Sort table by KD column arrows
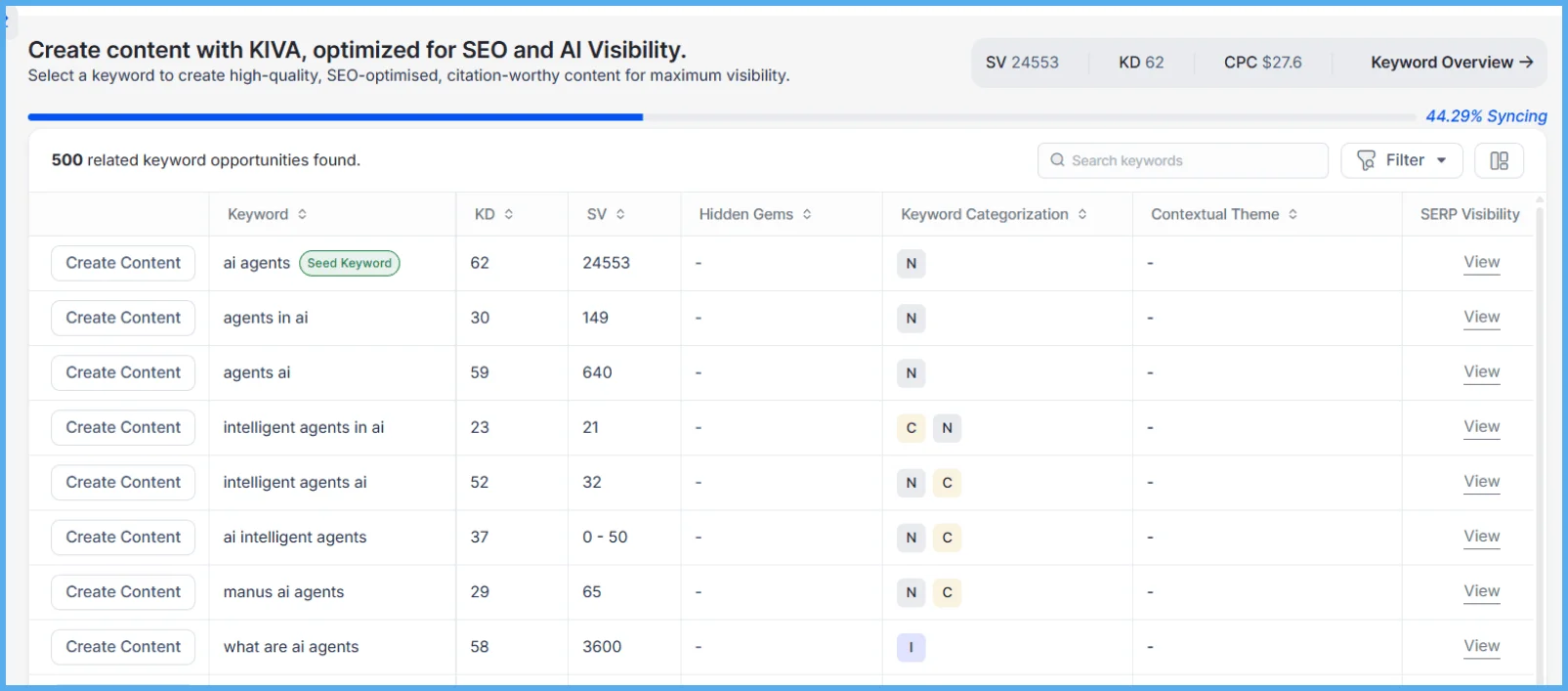 point(509,214)
